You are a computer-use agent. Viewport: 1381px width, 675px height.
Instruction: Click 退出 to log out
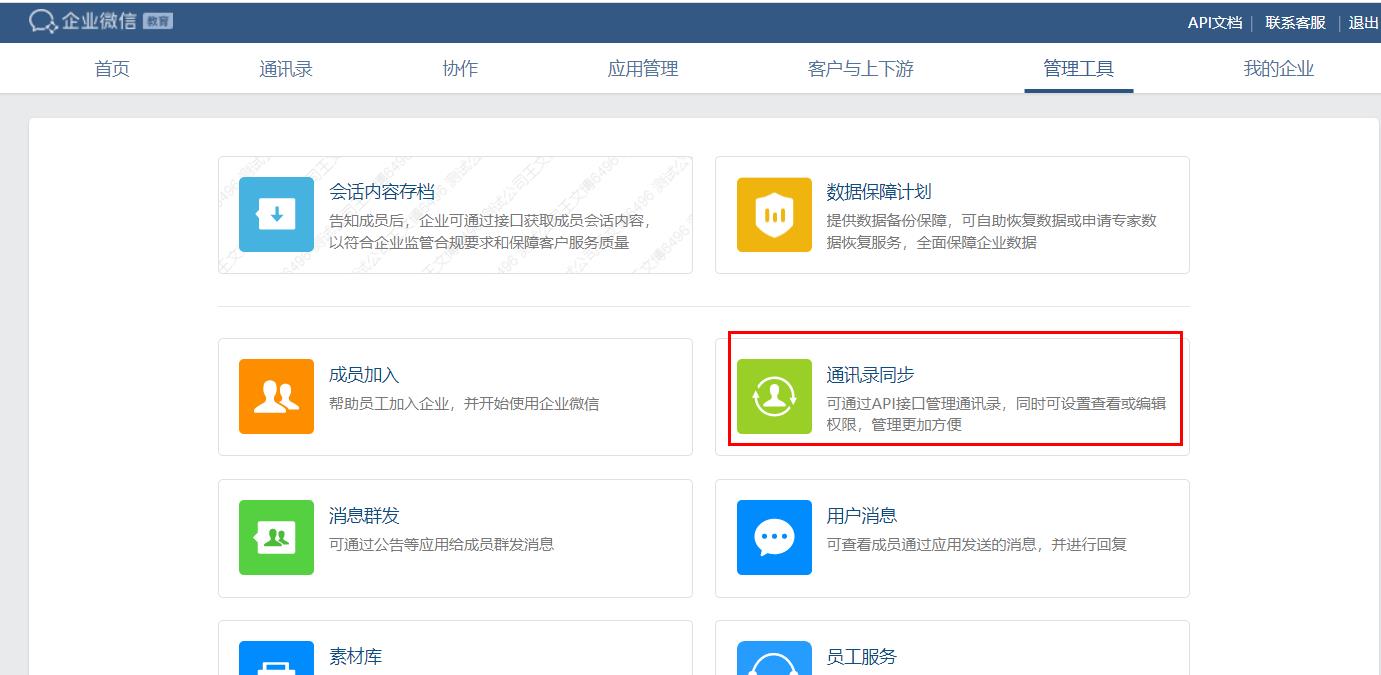1363,22
